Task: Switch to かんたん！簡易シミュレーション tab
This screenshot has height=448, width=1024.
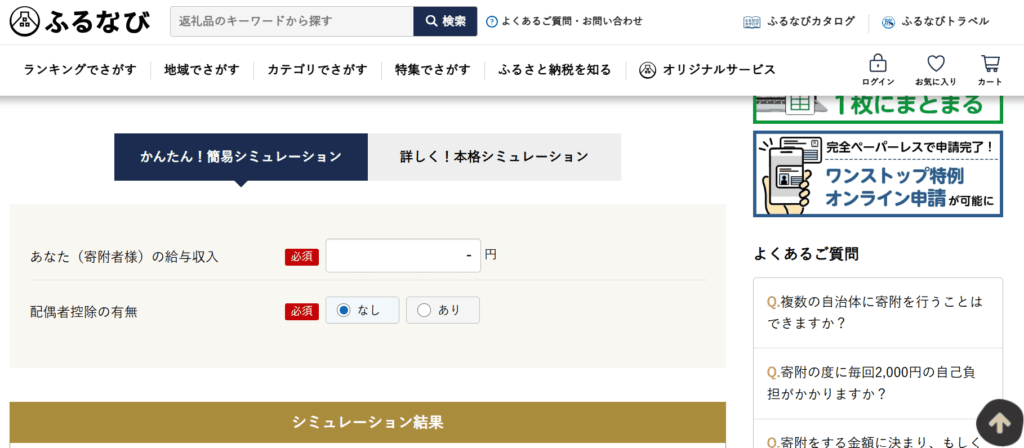Action: pyautogui.click(x=240, y=157)
